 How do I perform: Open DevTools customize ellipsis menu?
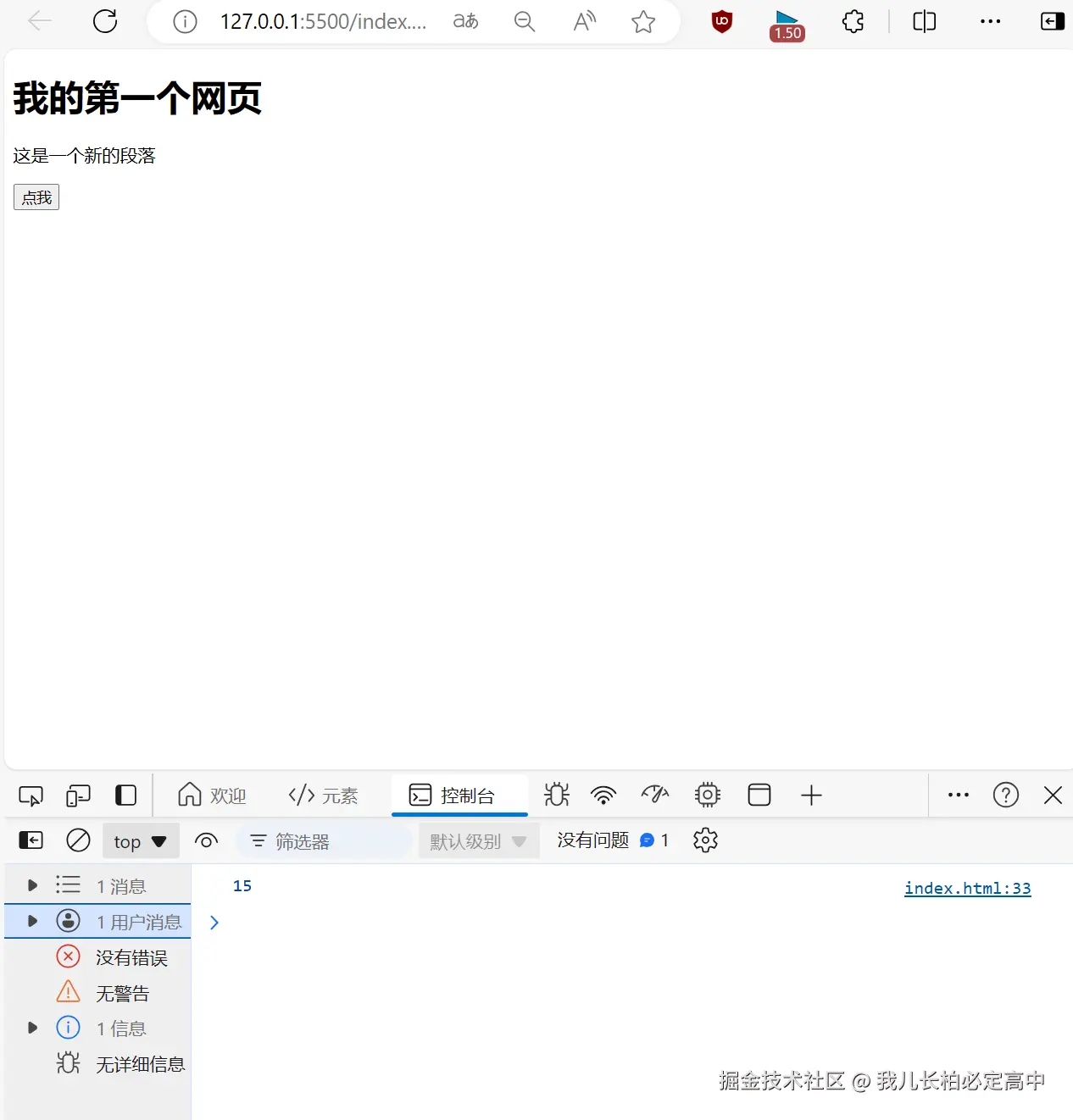959,795
